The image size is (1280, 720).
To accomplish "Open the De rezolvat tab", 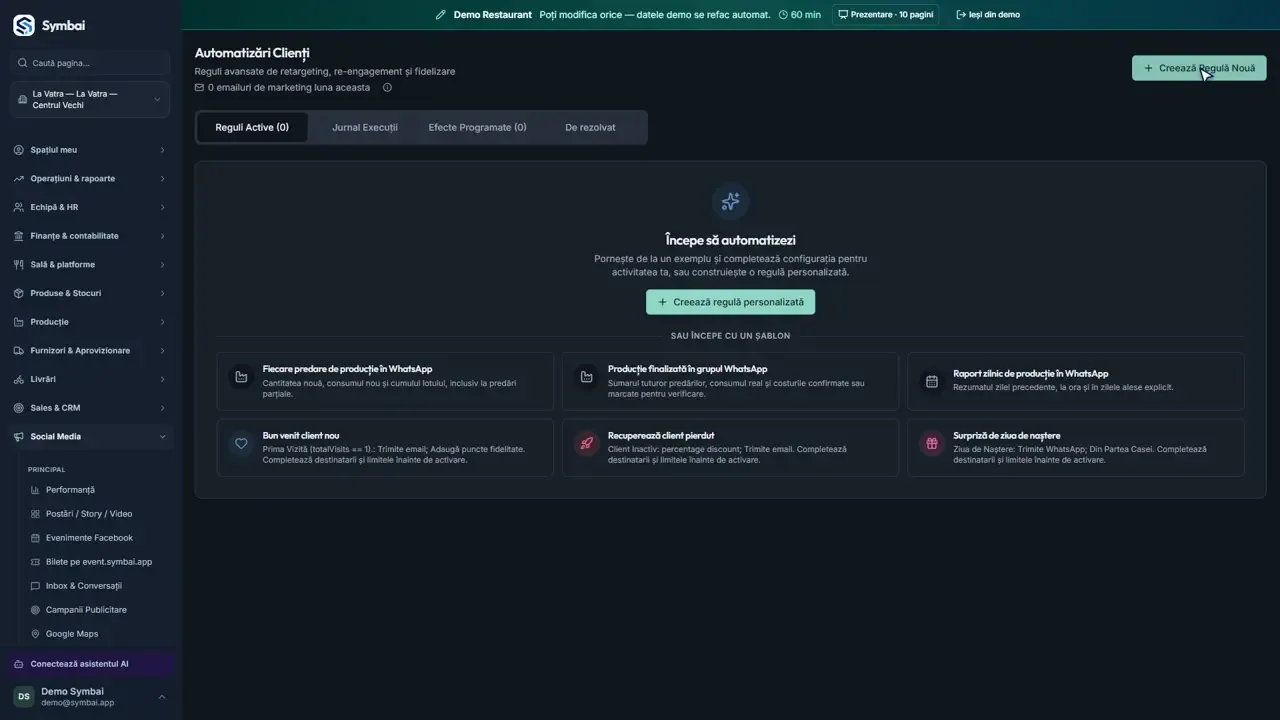I will [x=590, y=128].
